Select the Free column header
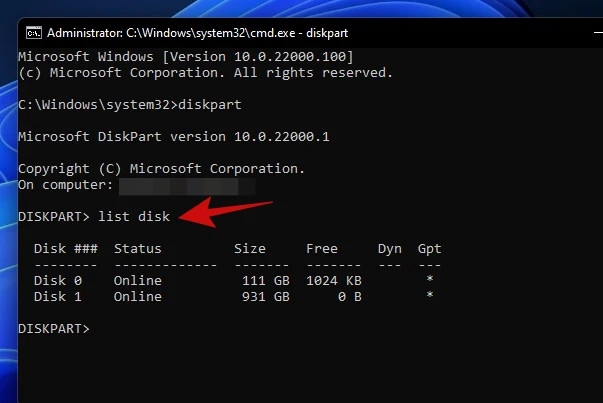Image resolution: width=603 pixels, height=403 pixels. [x=322, y=249]
